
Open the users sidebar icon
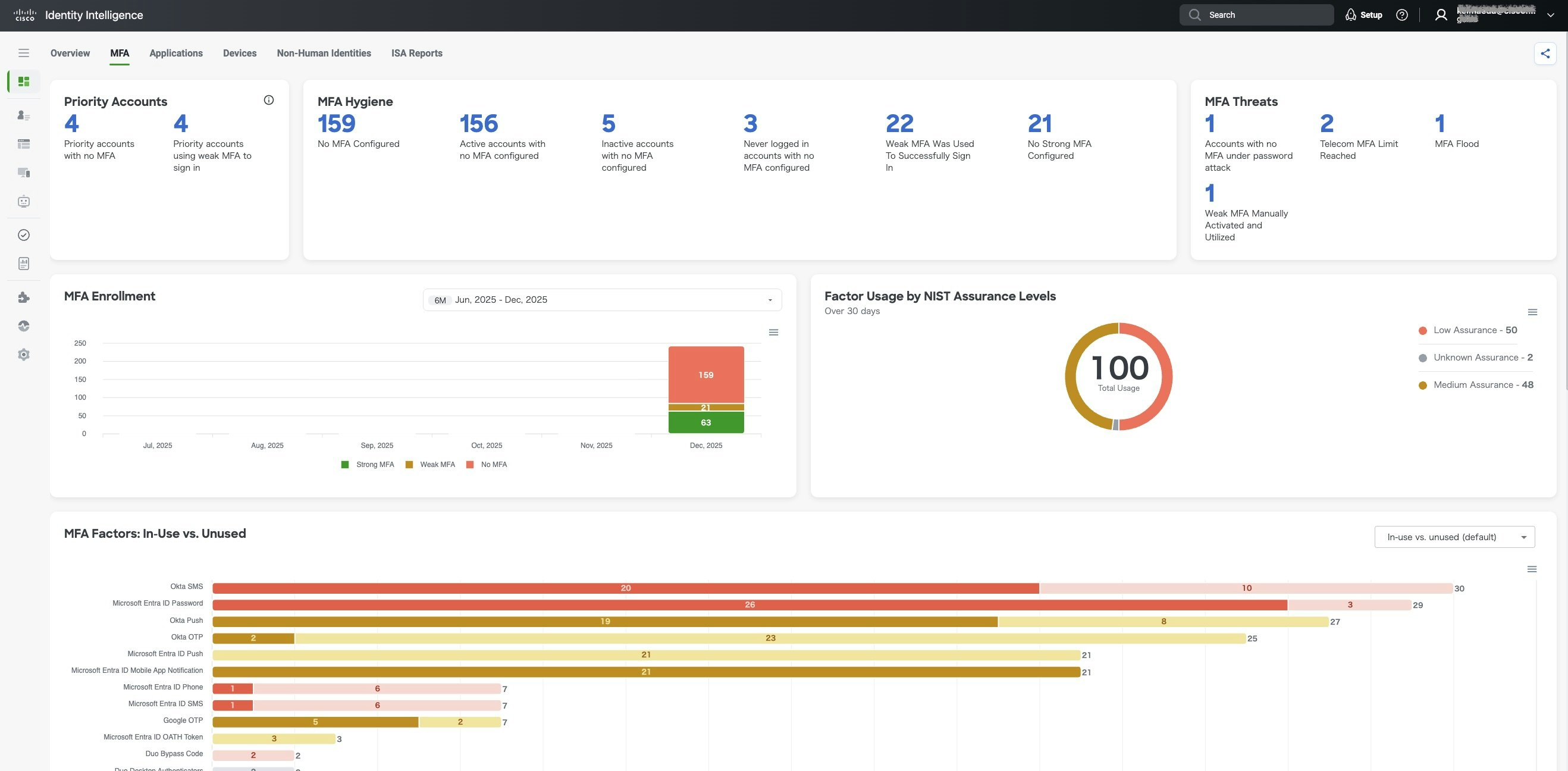[x=24, y=115]
